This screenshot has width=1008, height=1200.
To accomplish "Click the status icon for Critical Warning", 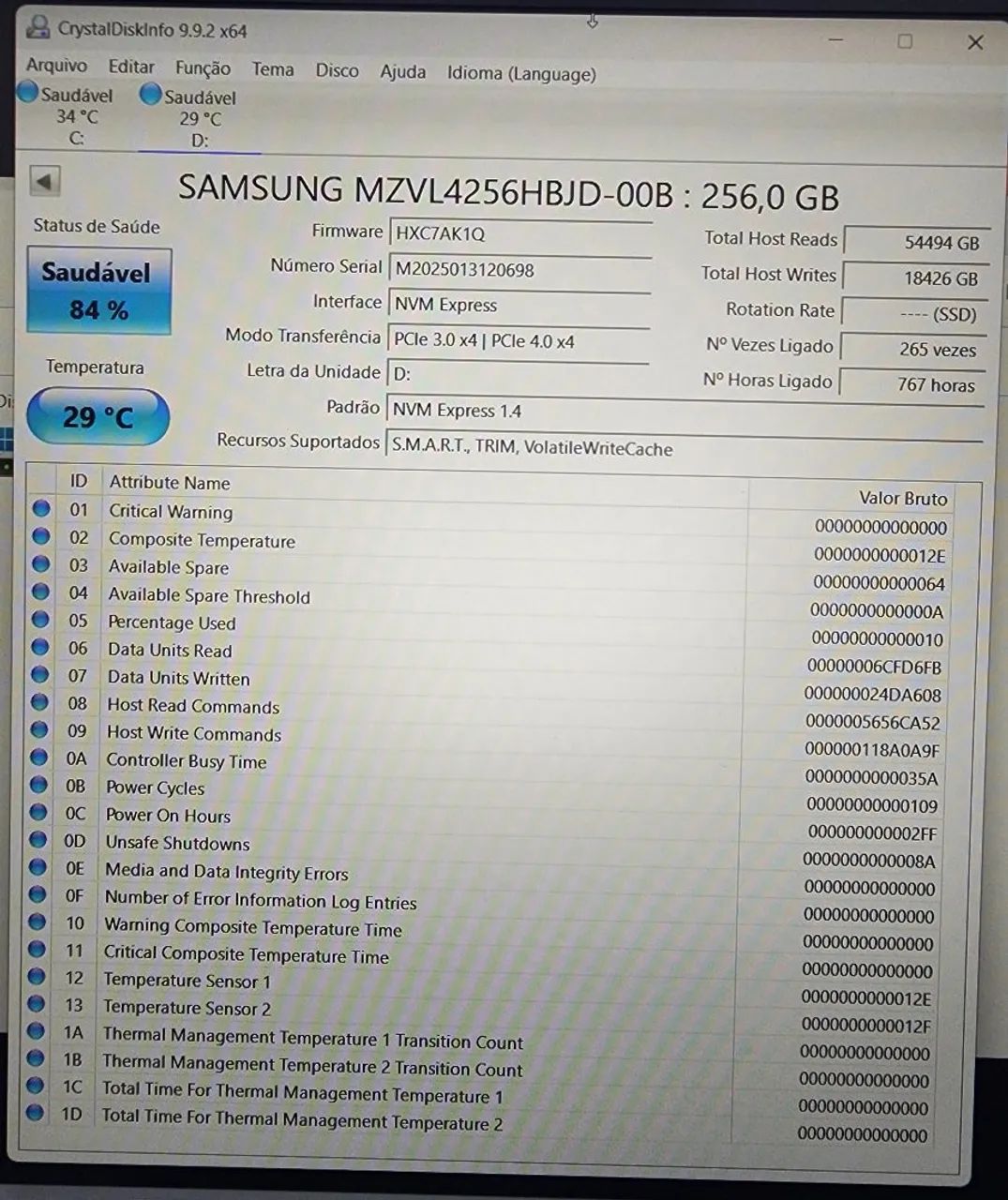I will (41, 509).
